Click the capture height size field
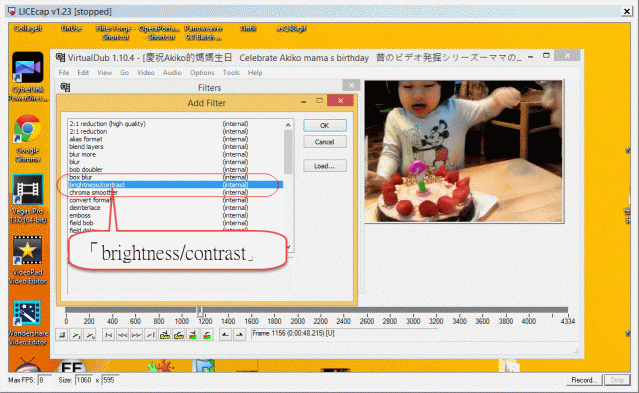The width and height of the screenshot is (639, 393). point(110,380)
